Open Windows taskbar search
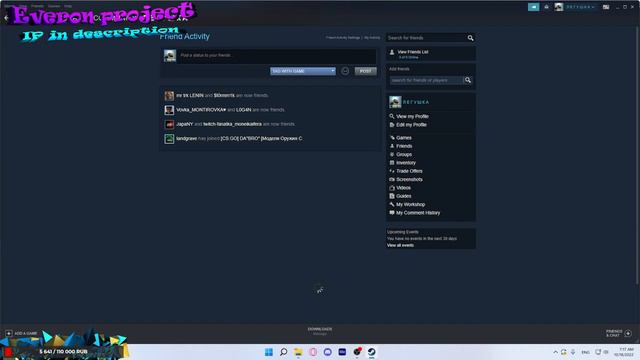640x360 pixels. (x=283, y=352)
